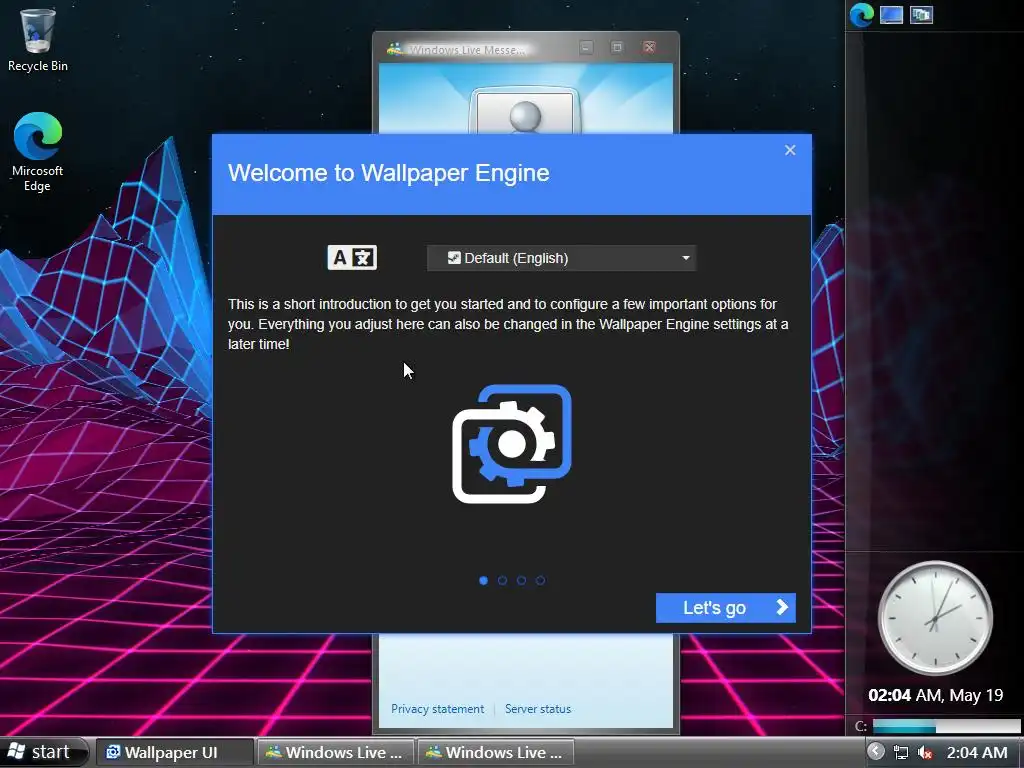
Task: Click the analog clock sidebar gadget
Action: (935, 618)
